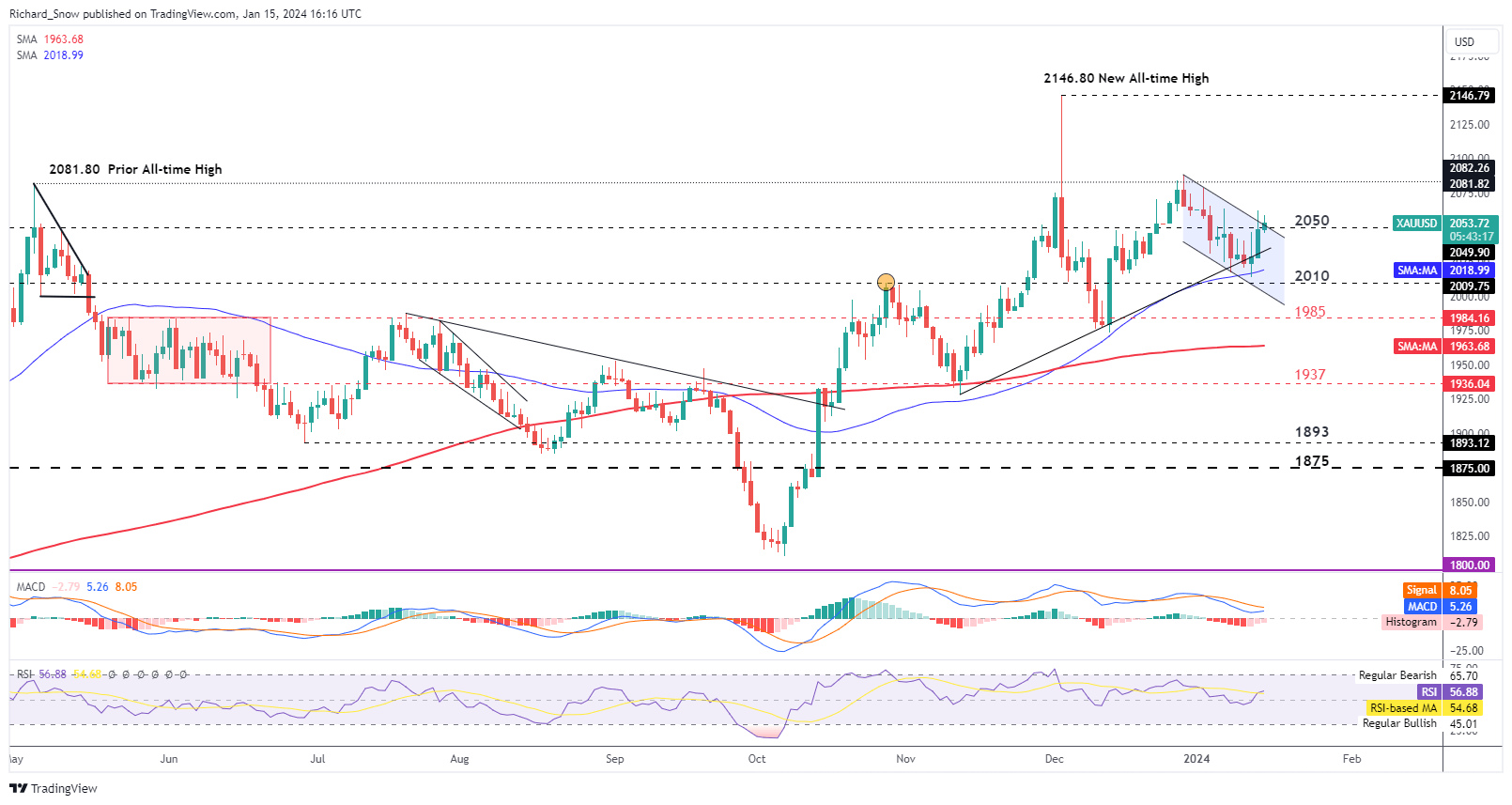Click the 2010 level annotation text
The width and height of the screenshot is (1512, 805).
(1312, 276)
